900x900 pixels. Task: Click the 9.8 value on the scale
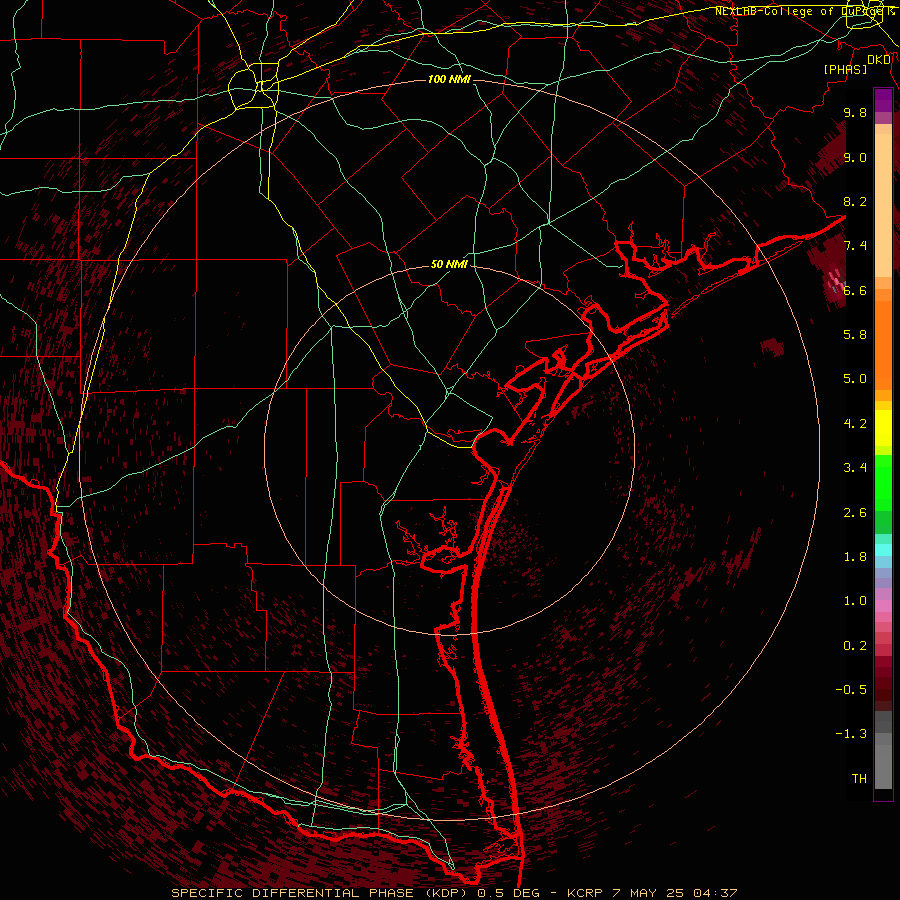click(x=855, y=112)
